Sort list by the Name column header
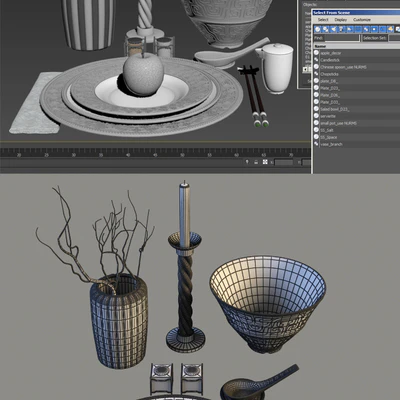This screenshot has height=400, width=400. coord(356,46)
